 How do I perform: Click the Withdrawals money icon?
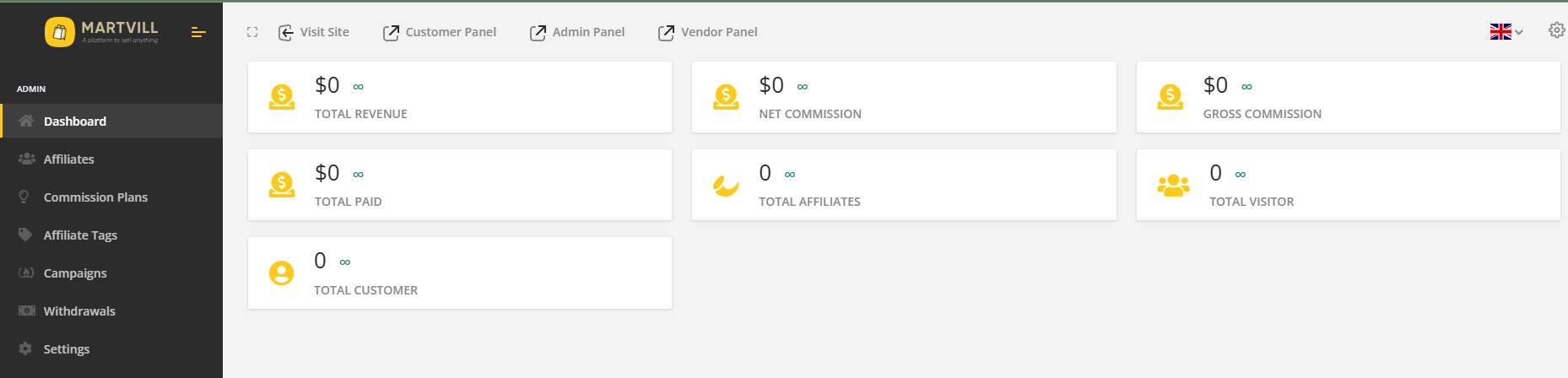[x=26, y=310]
